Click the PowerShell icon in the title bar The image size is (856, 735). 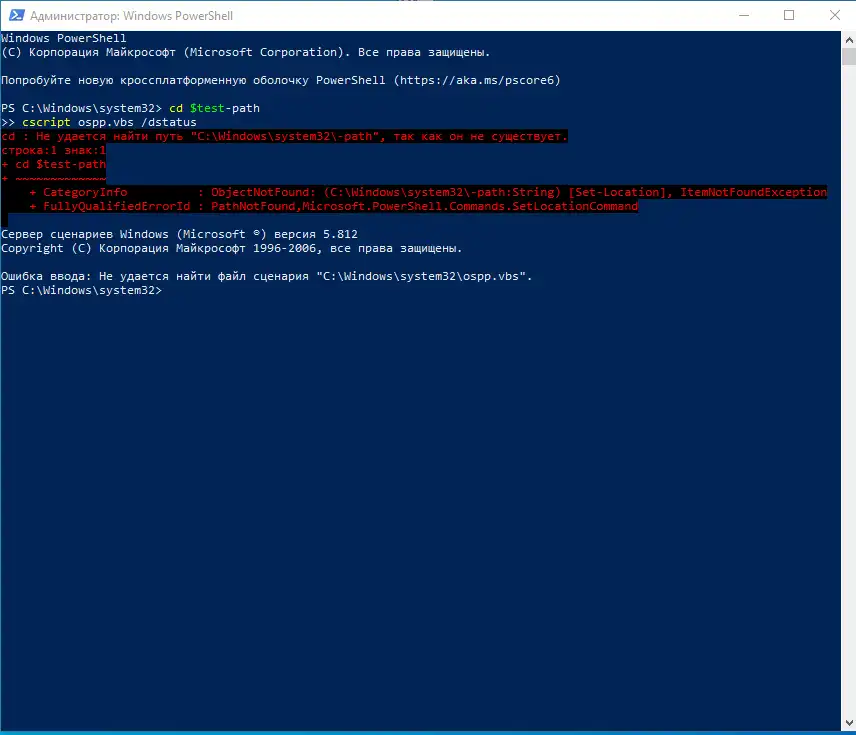(16, 15)
